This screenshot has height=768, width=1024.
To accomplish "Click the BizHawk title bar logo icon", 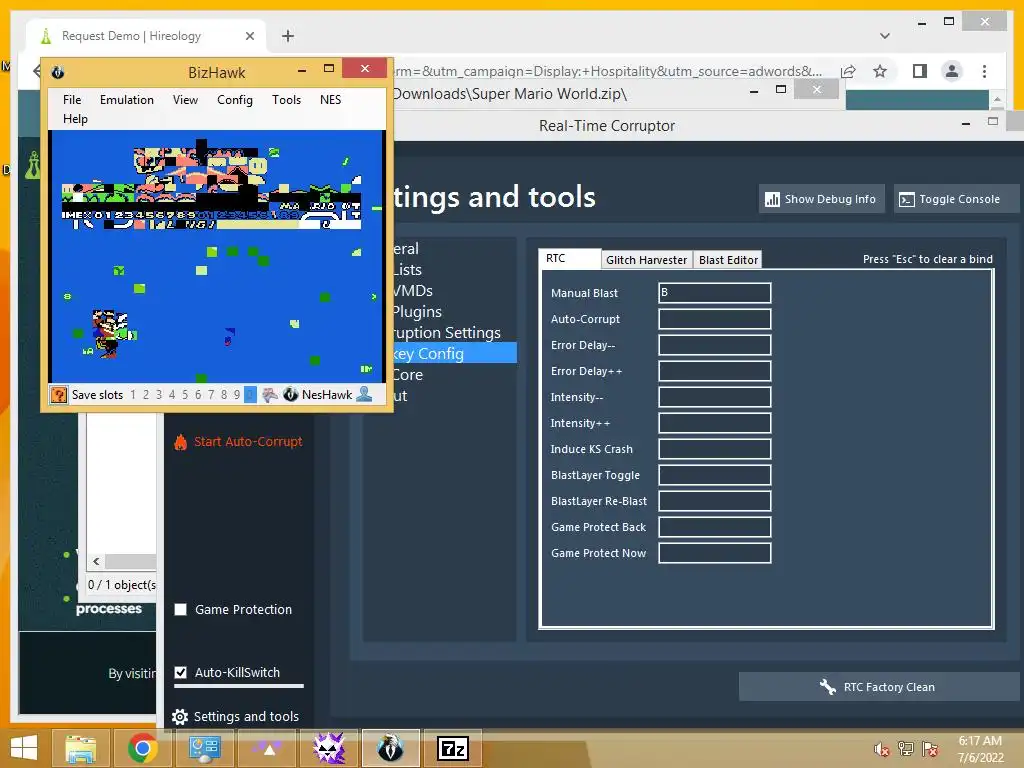I will tap(57, 72).
